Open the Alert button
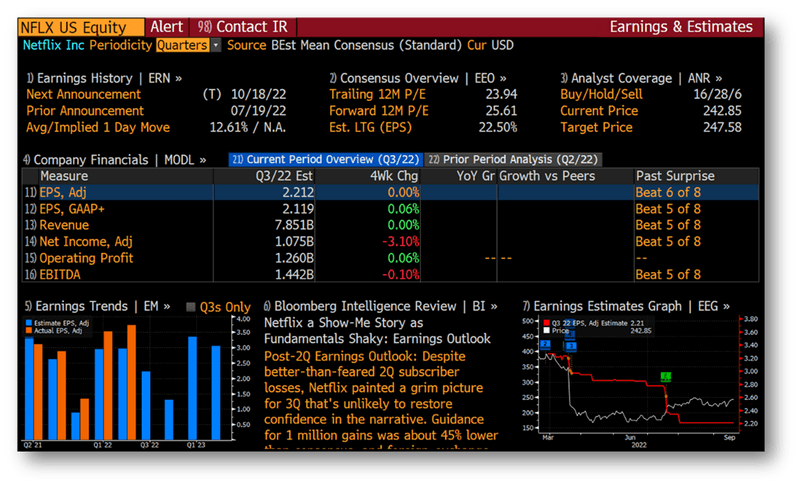 tap(166, 27)
